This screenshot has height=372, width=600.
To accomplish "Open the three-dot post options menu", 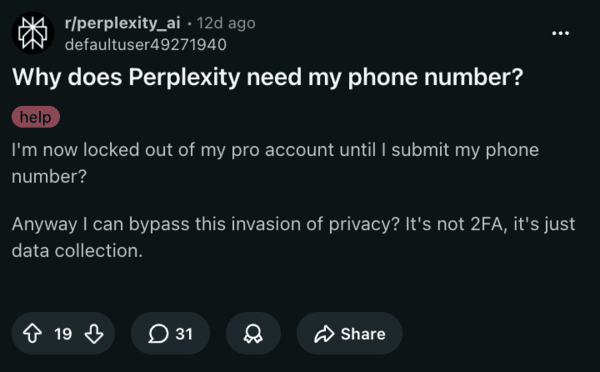I will (x=560, y=33).
